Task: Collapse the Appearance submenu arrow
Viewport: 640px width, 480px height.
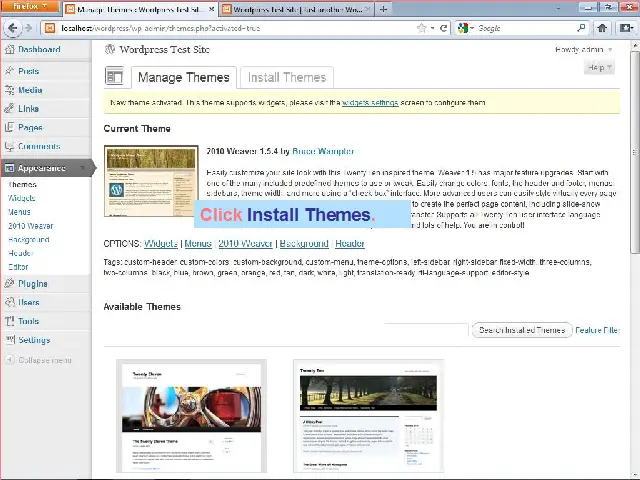Action: (82, 168)
